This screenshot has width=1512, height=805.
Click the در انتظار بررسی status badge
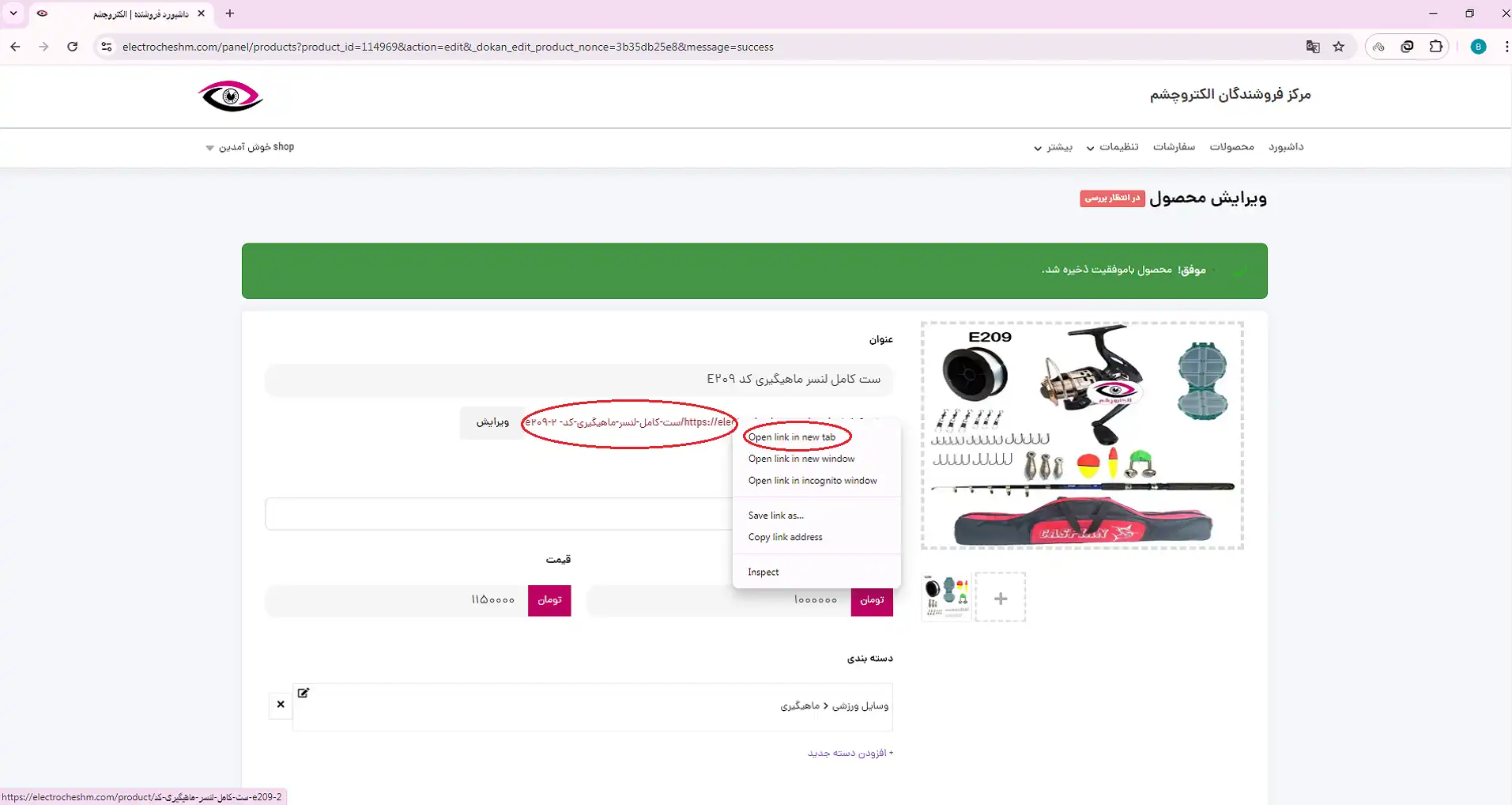pos(1112,198)
